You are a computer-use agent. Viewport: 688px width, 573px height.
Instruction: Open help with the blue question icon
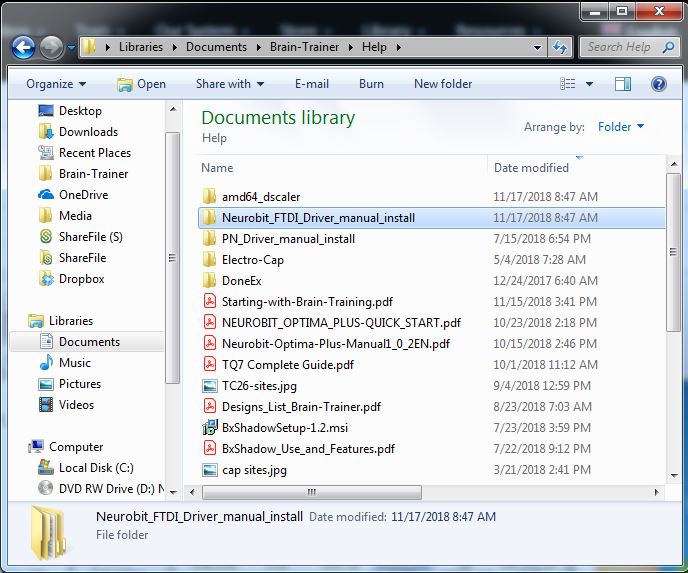659,84
